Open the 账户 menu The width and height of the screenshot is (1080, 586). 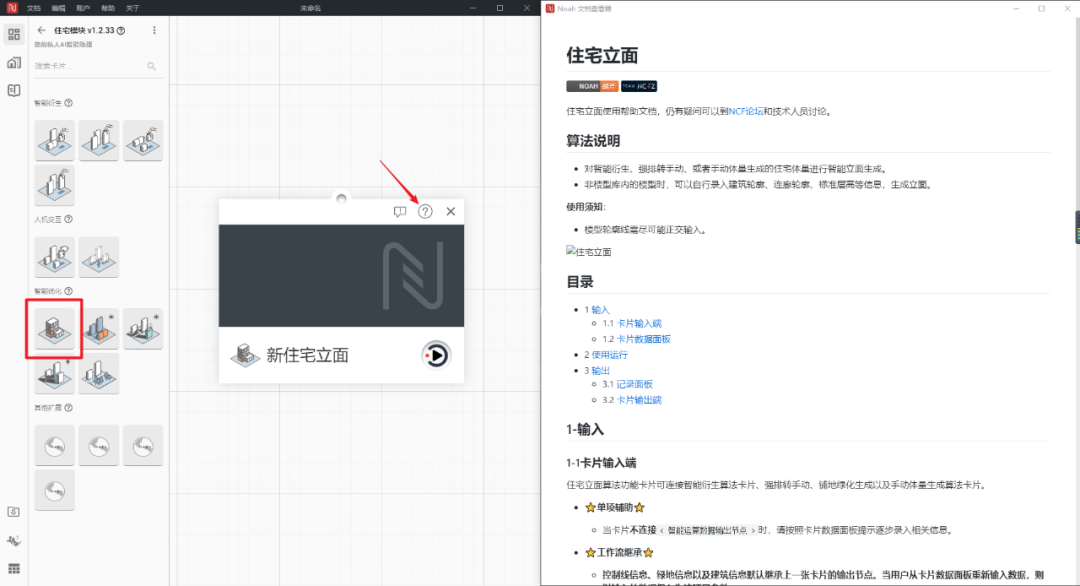click(x=83, y=8)
